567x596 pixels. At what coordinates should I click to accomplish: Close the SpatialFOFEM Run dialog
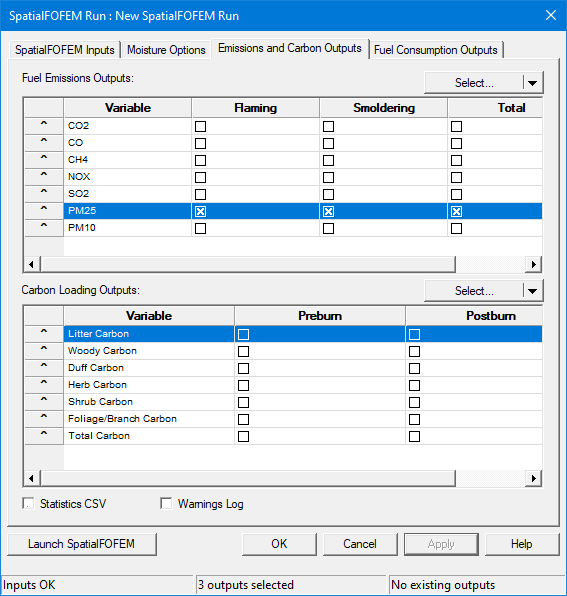click(551, 16)
